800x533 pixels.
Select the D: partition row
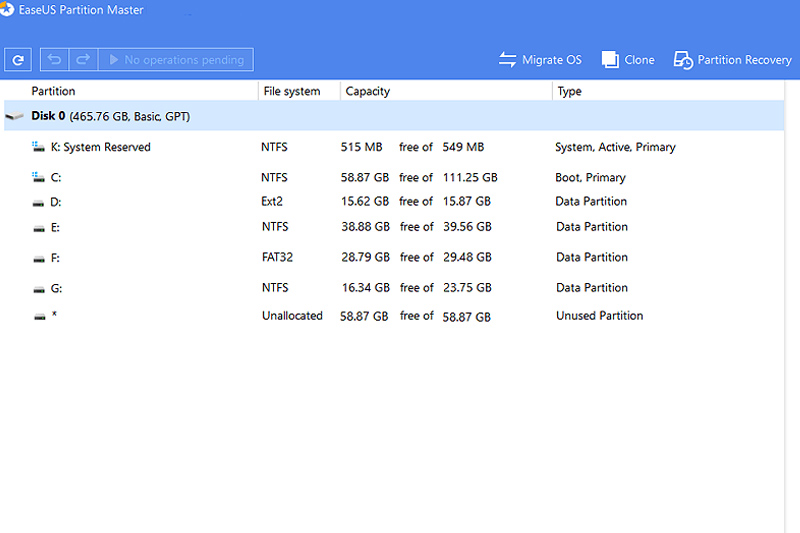click(394, 201)
